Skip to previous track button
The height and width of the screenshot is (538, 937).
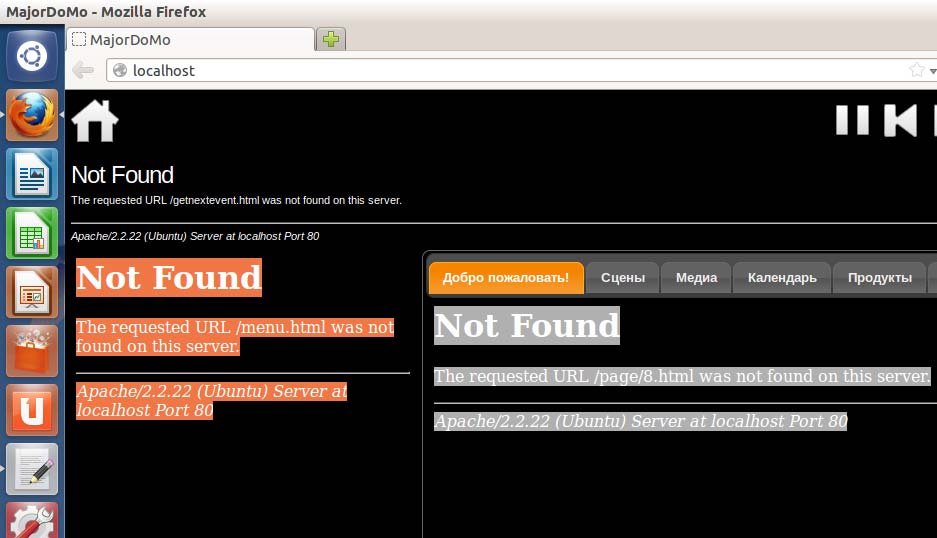(901, 120)
